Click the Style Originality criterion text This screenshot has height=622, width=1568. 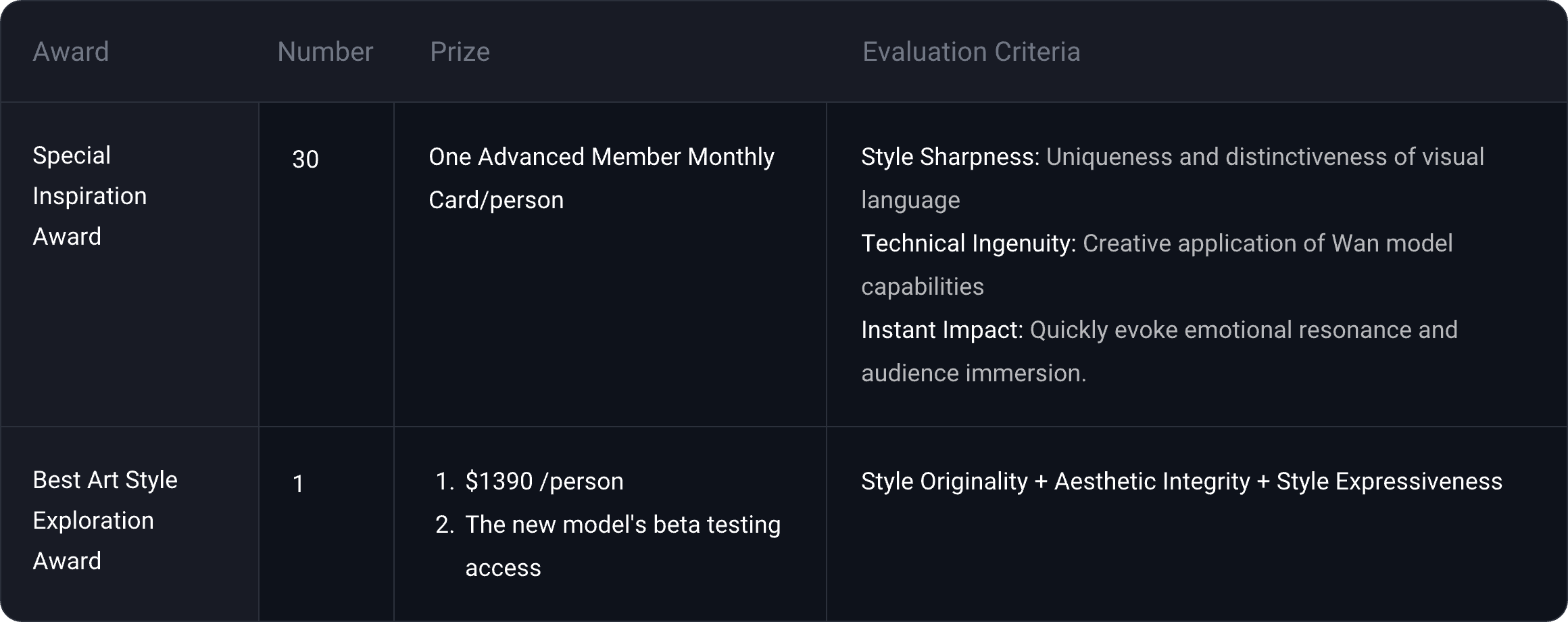point(944,481)
